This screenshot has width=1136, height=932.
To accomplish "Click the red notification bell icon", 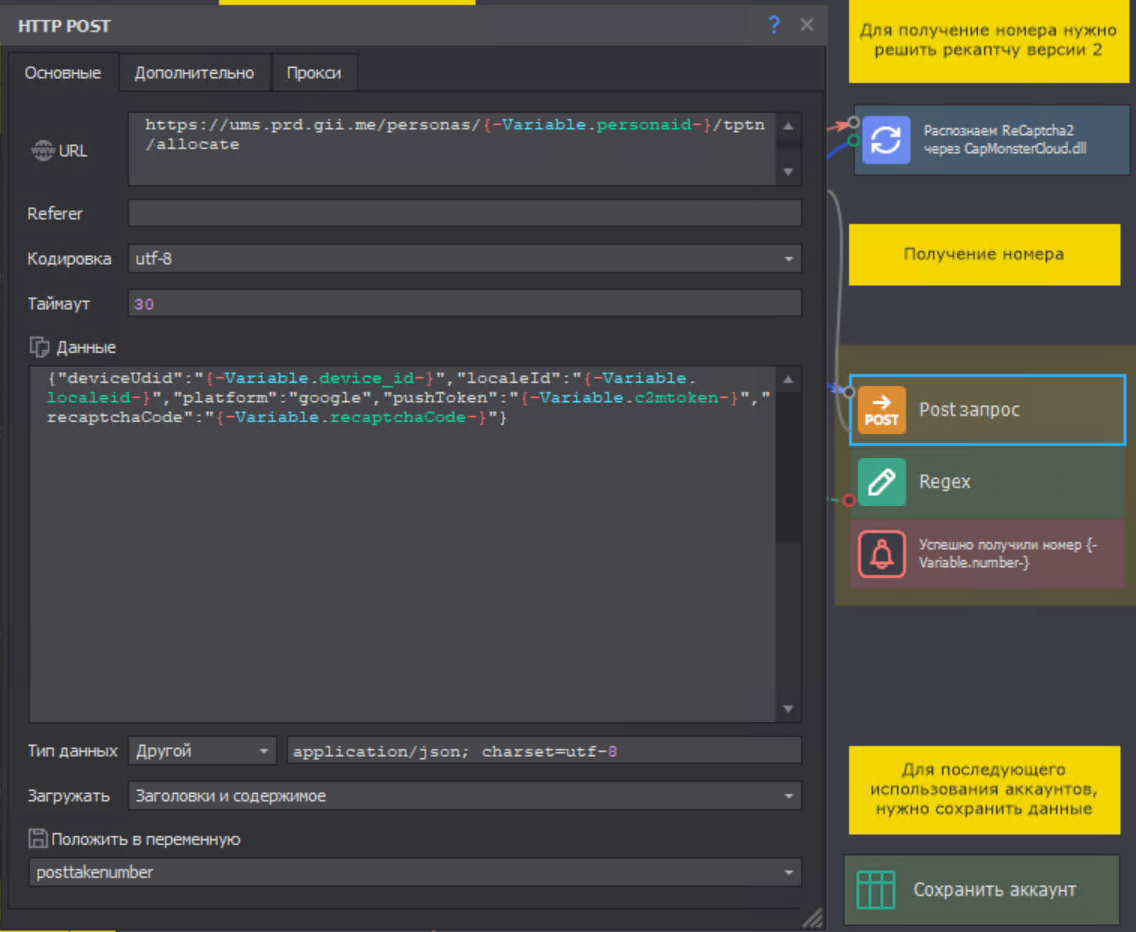I will point(881,554).
